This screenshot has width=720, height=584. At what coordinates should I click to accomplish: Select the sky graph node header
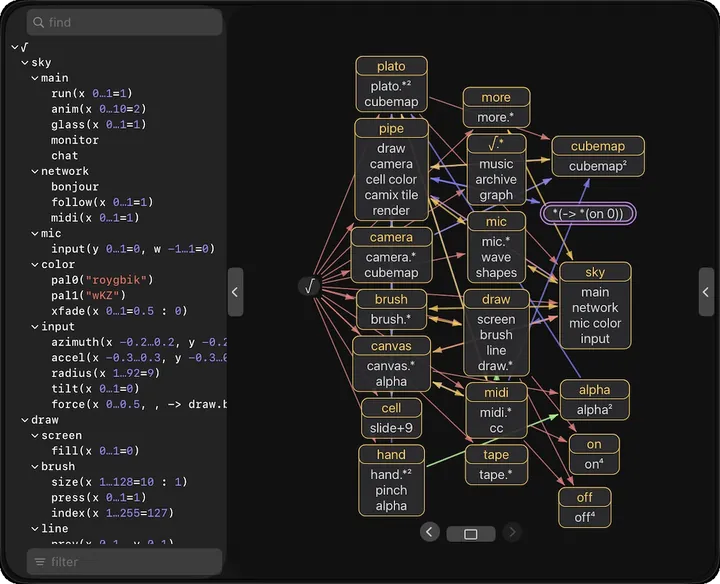tap(595, 272)
